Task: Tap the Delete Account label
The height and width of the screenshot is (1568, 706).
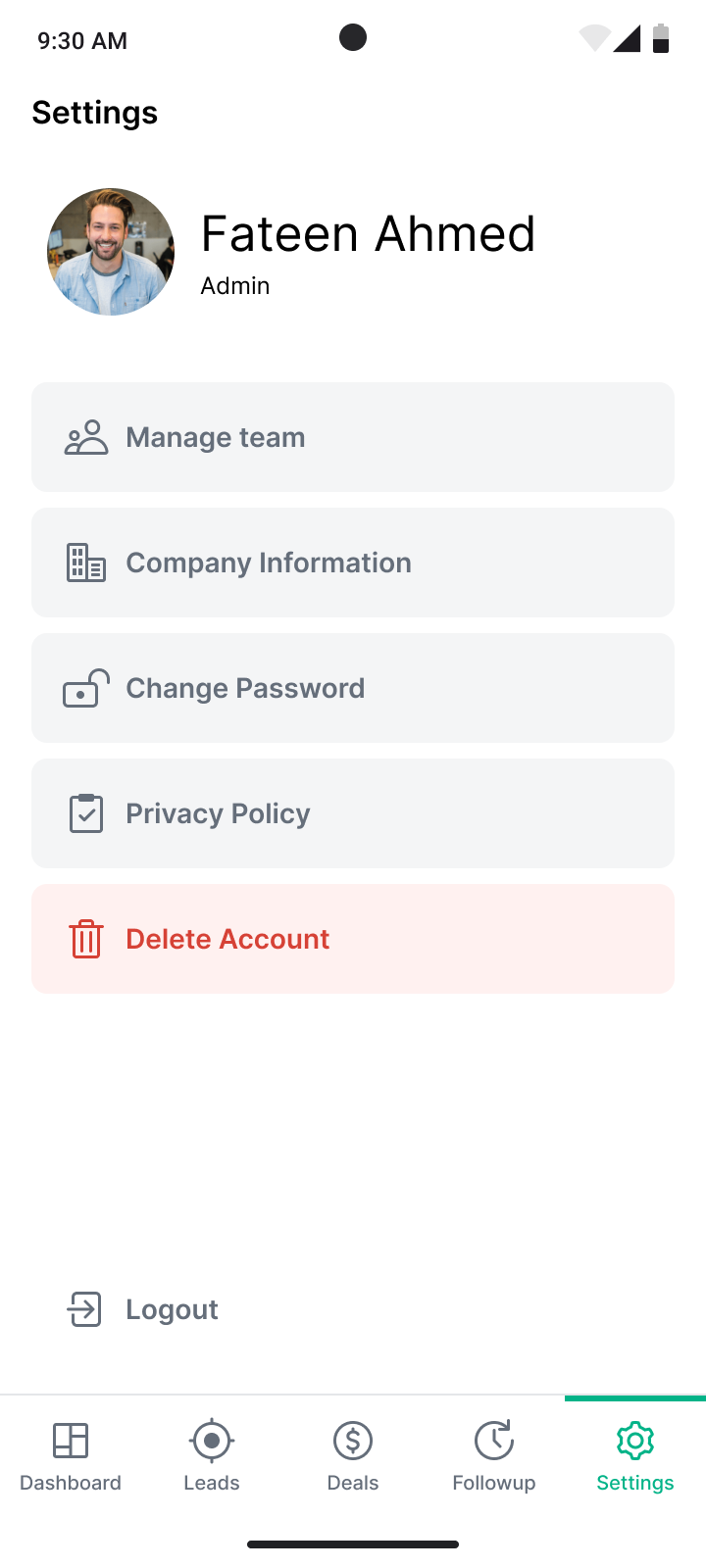Action: pyautogui.click(x=227, y=939)
